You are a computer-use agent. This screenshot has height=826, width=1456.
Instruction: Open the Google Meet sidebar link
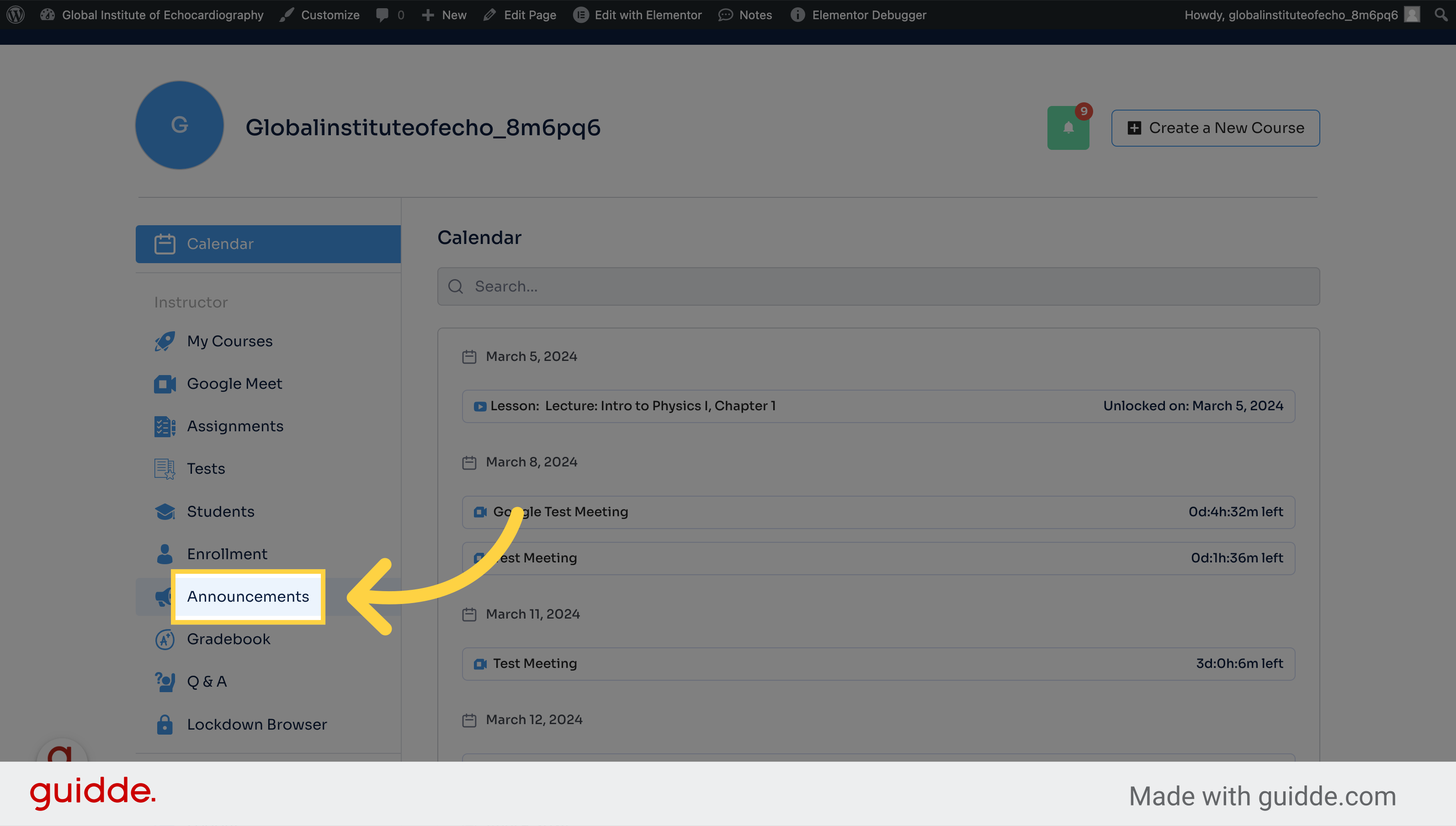coord(234,383)
